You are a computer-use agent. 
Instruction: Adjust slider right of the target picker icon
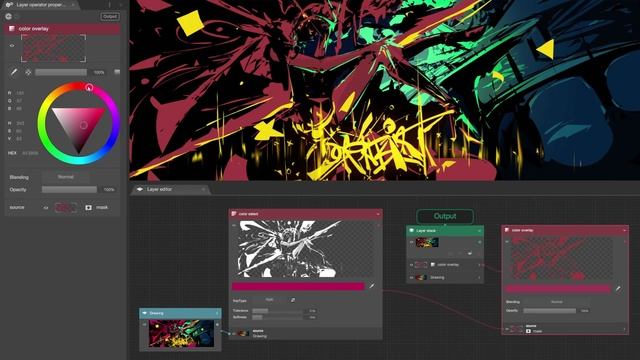(x=61, y=72)
